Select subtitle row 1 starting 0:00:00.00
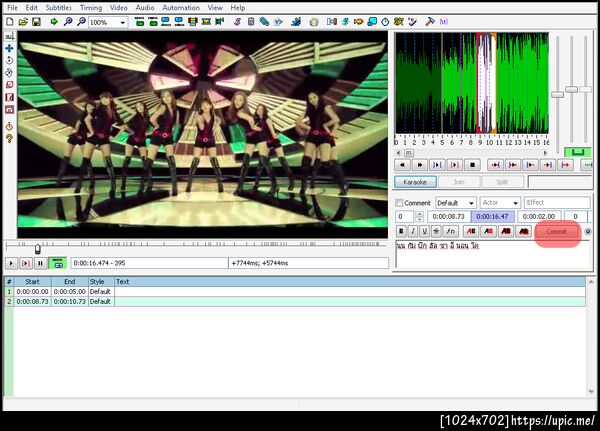The image size is (600, 431). 295,292
